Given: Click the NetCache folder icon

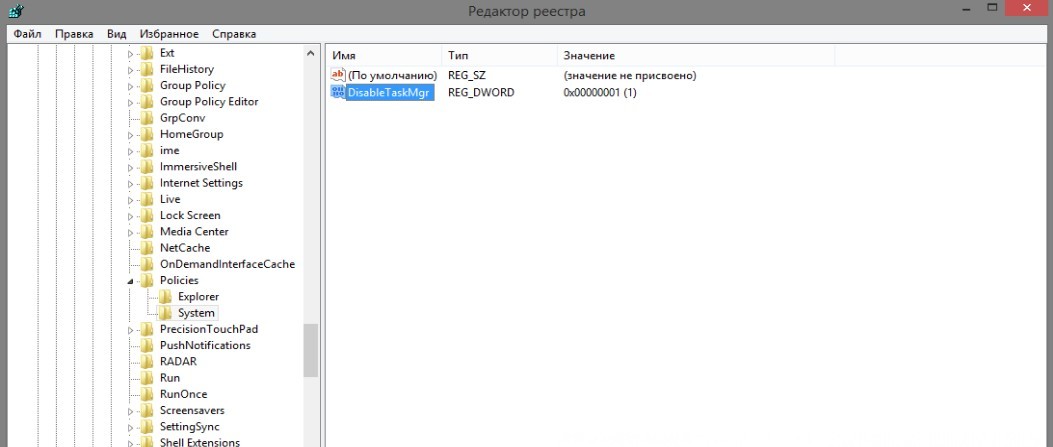Looking at the screenshot, I should (147, 248).
